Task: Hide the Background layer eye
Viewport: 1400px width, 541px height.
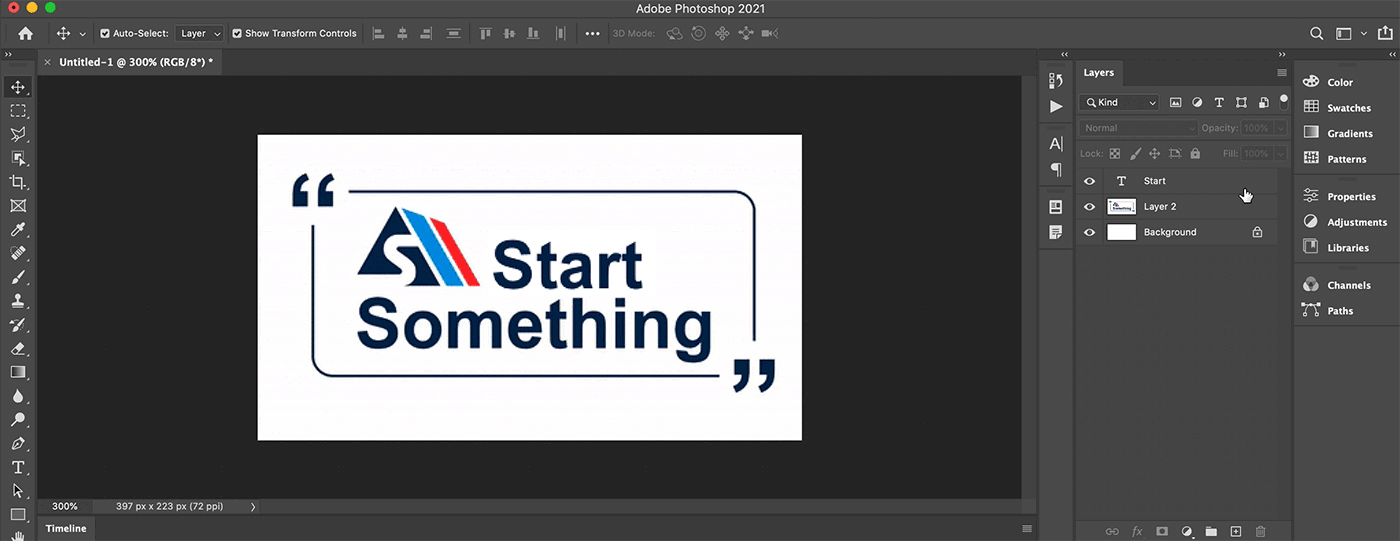Action: click(1090, 232)
